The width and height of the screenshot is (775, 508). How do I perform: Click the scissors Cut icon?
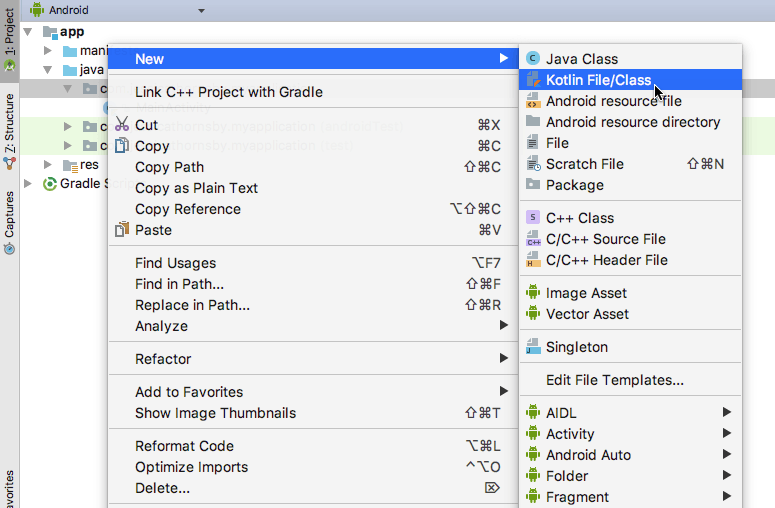coord(122,125)
